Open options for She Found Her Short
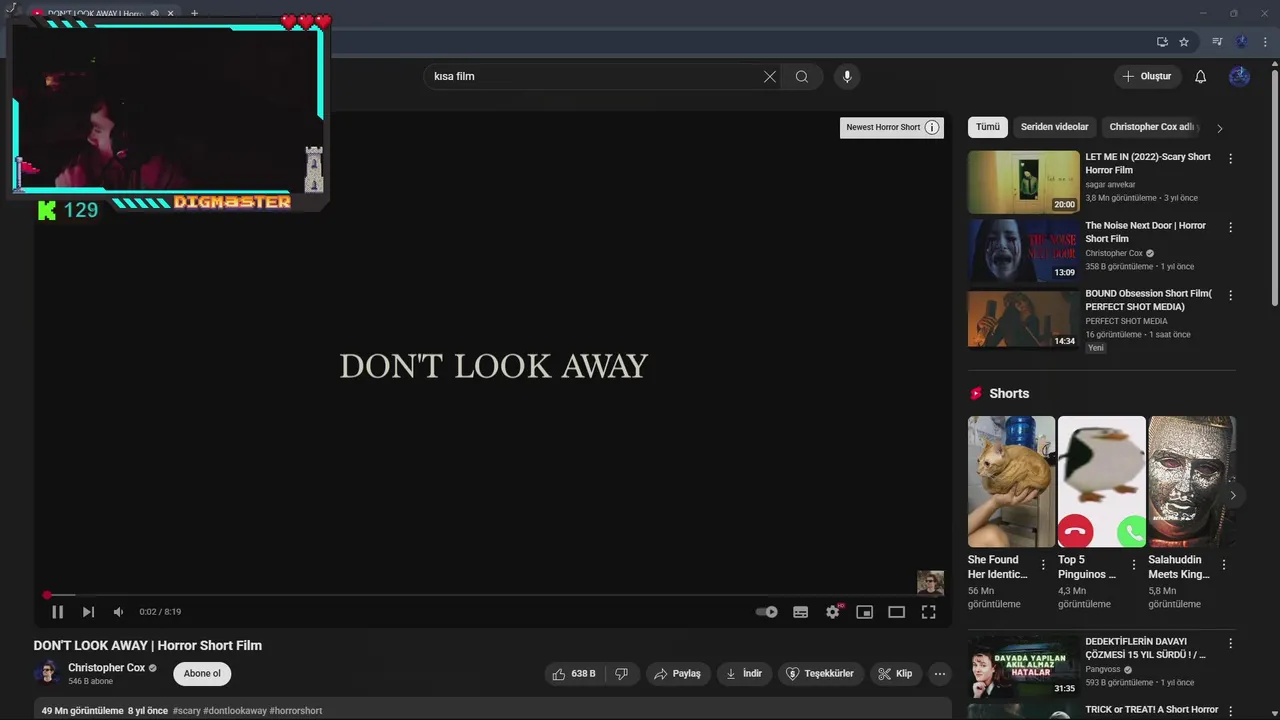This screenshot has height=720, width=1280. tap(1043, 565)
